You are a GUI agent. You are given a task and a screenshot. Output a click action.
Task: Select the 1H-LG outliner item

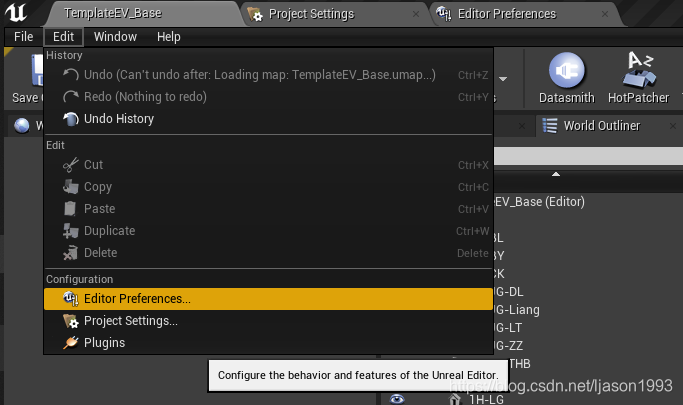(x=486, y=399)
